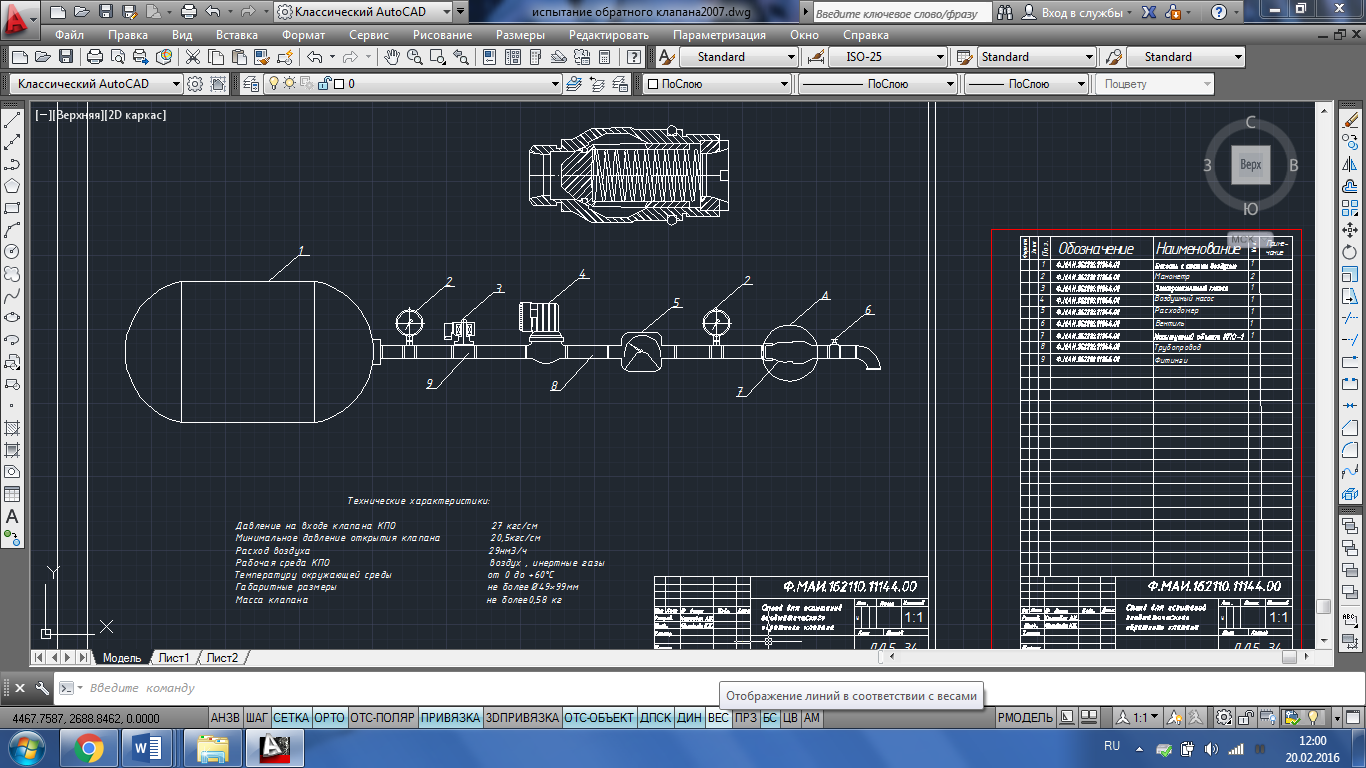Select the Polygon draw tool
Screen dimensions: 1366x768
pyautogui.click(x=12, y=186)
